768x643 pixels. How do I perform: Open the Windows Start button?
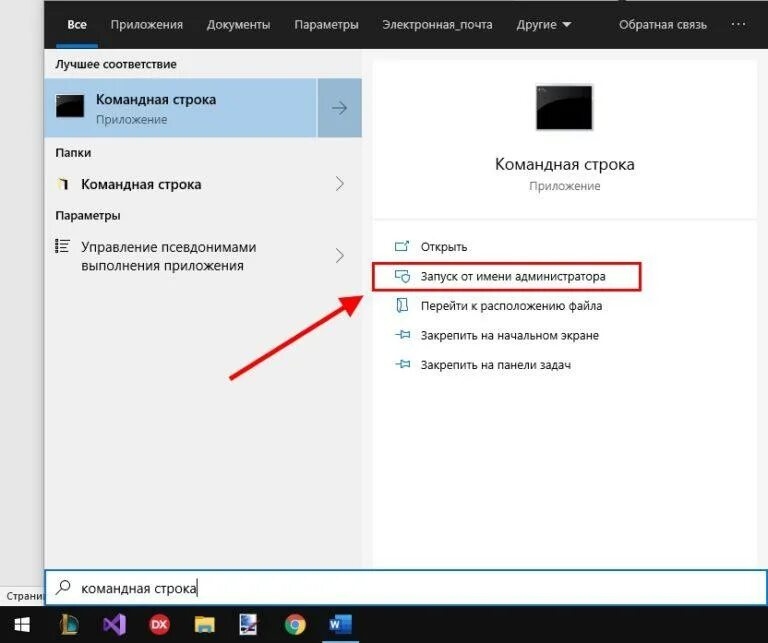(22, 624)
